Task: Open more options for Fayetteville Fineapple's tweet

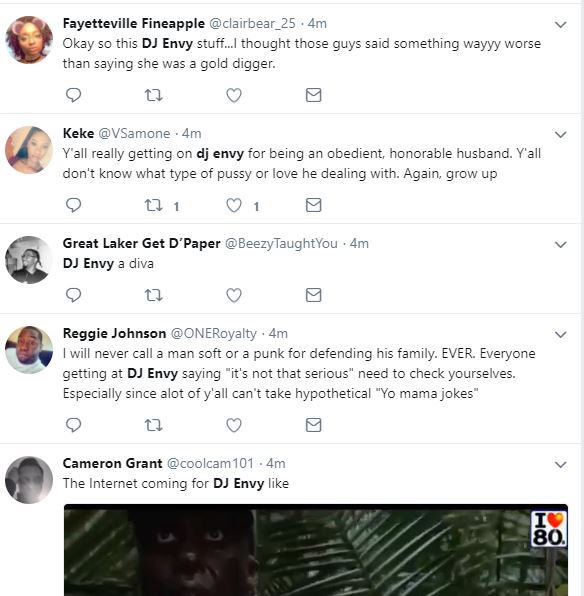Action: pos(561,25)
